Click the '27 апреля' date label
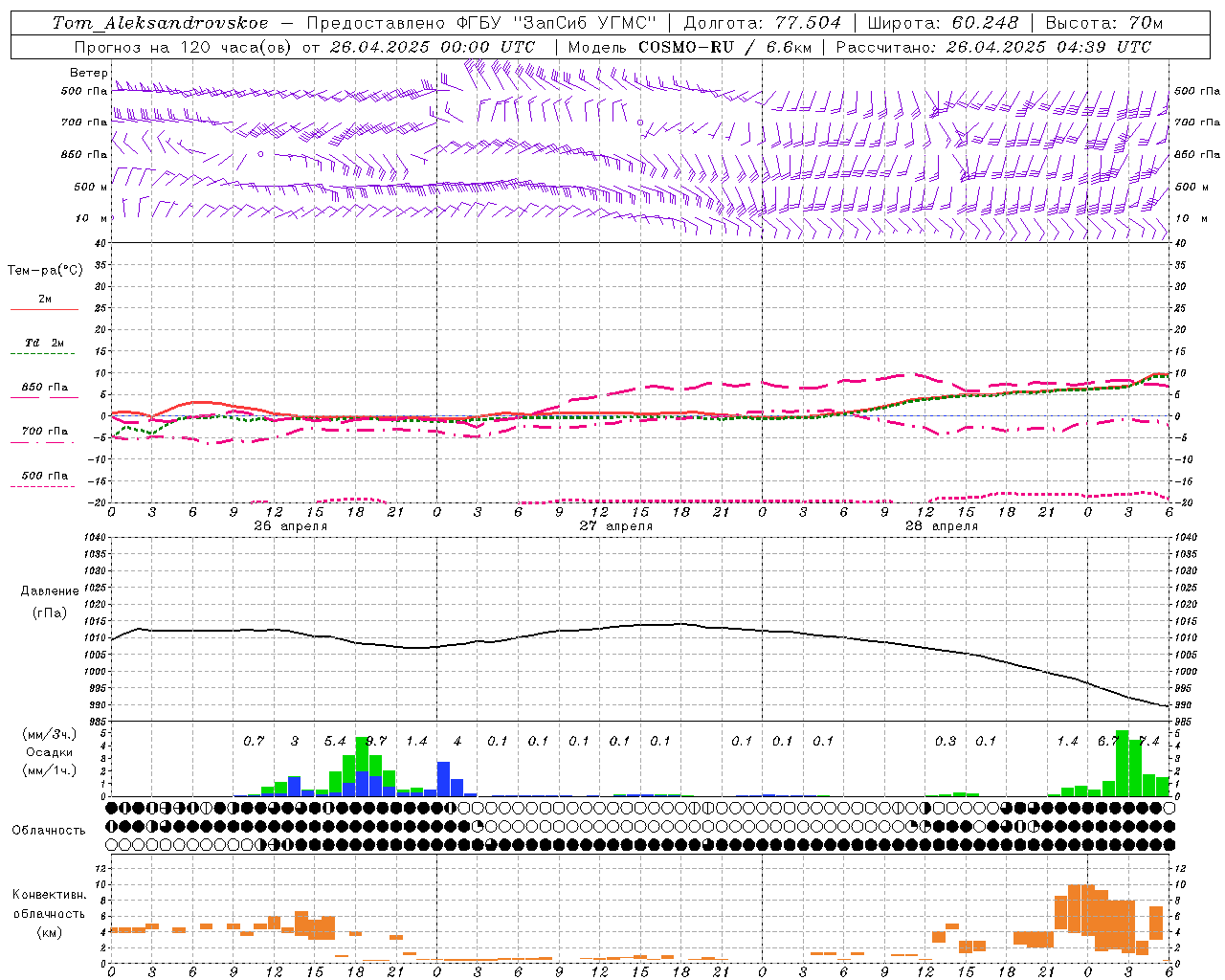 click(616, 526)
